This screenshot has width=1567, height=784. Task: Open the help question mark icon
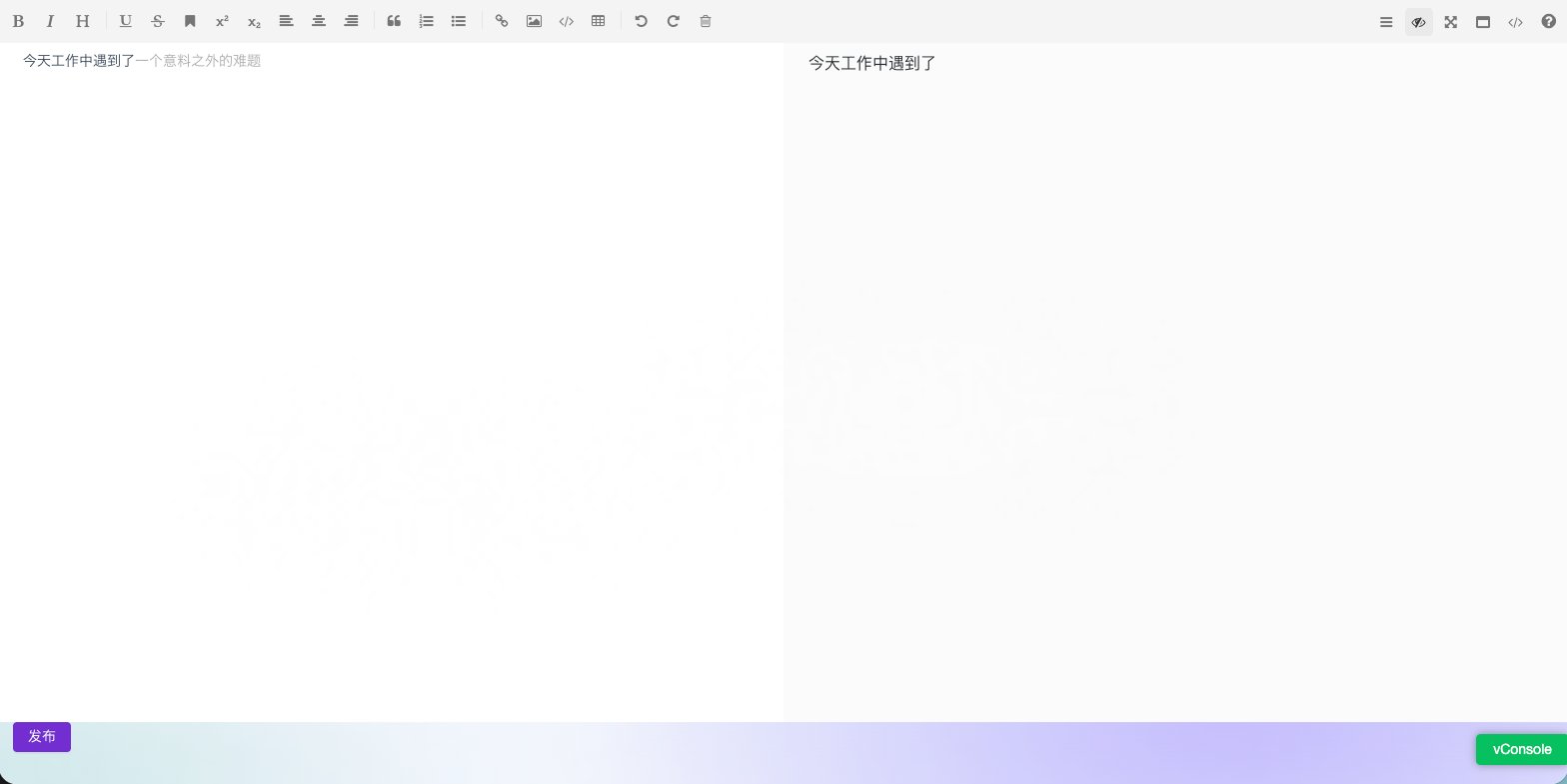(x=1548, y=22)
